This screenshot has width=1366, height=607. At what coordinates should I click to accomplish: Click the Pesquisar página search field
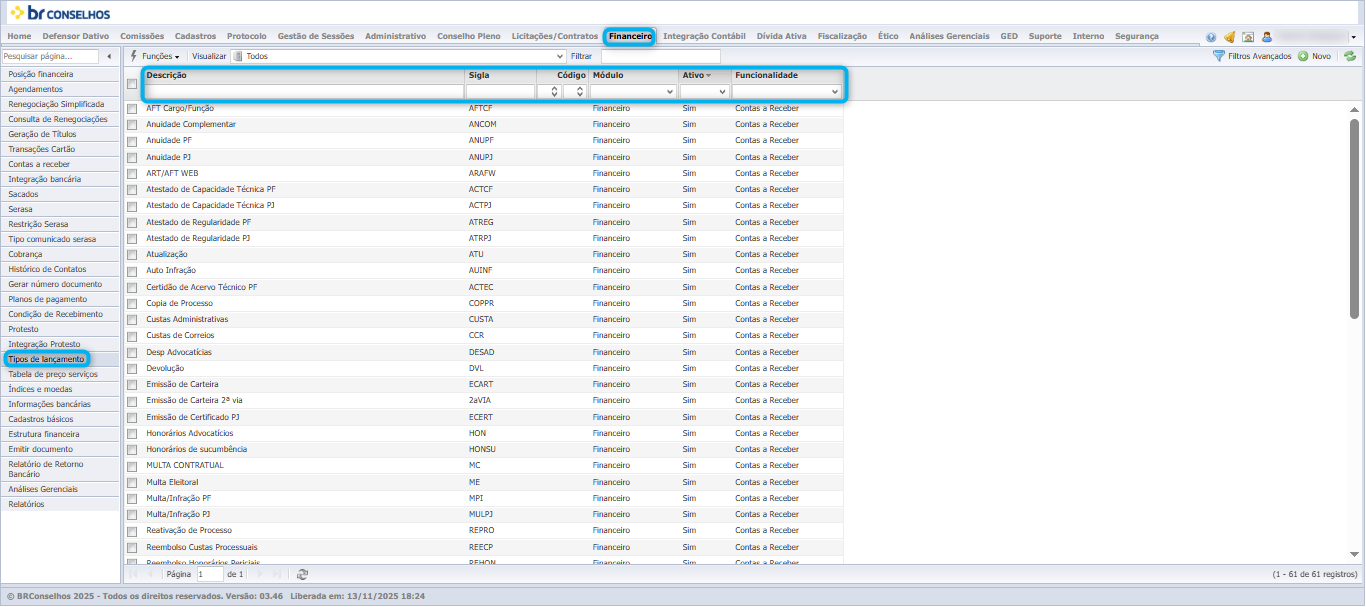pyautogui.click(x=50, y=56)
